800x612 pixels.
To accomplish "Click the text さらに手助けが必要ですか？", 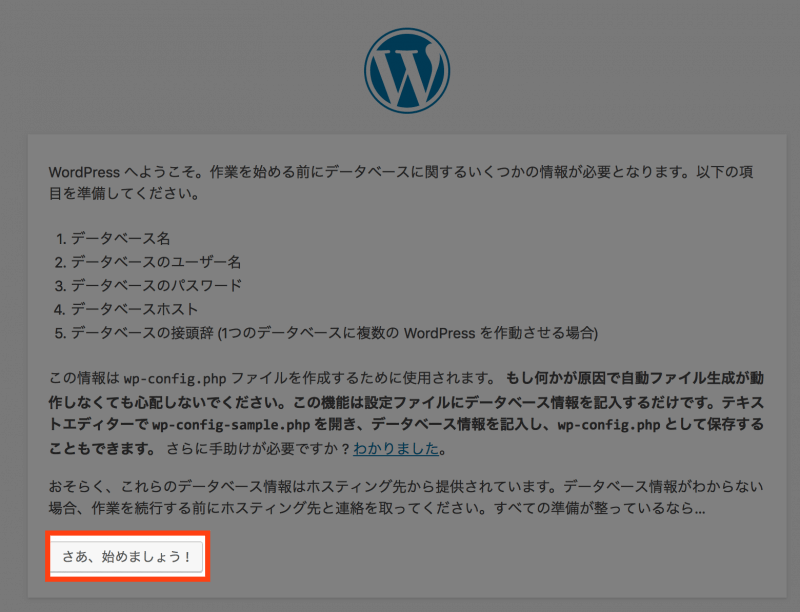I will (259, 449).
